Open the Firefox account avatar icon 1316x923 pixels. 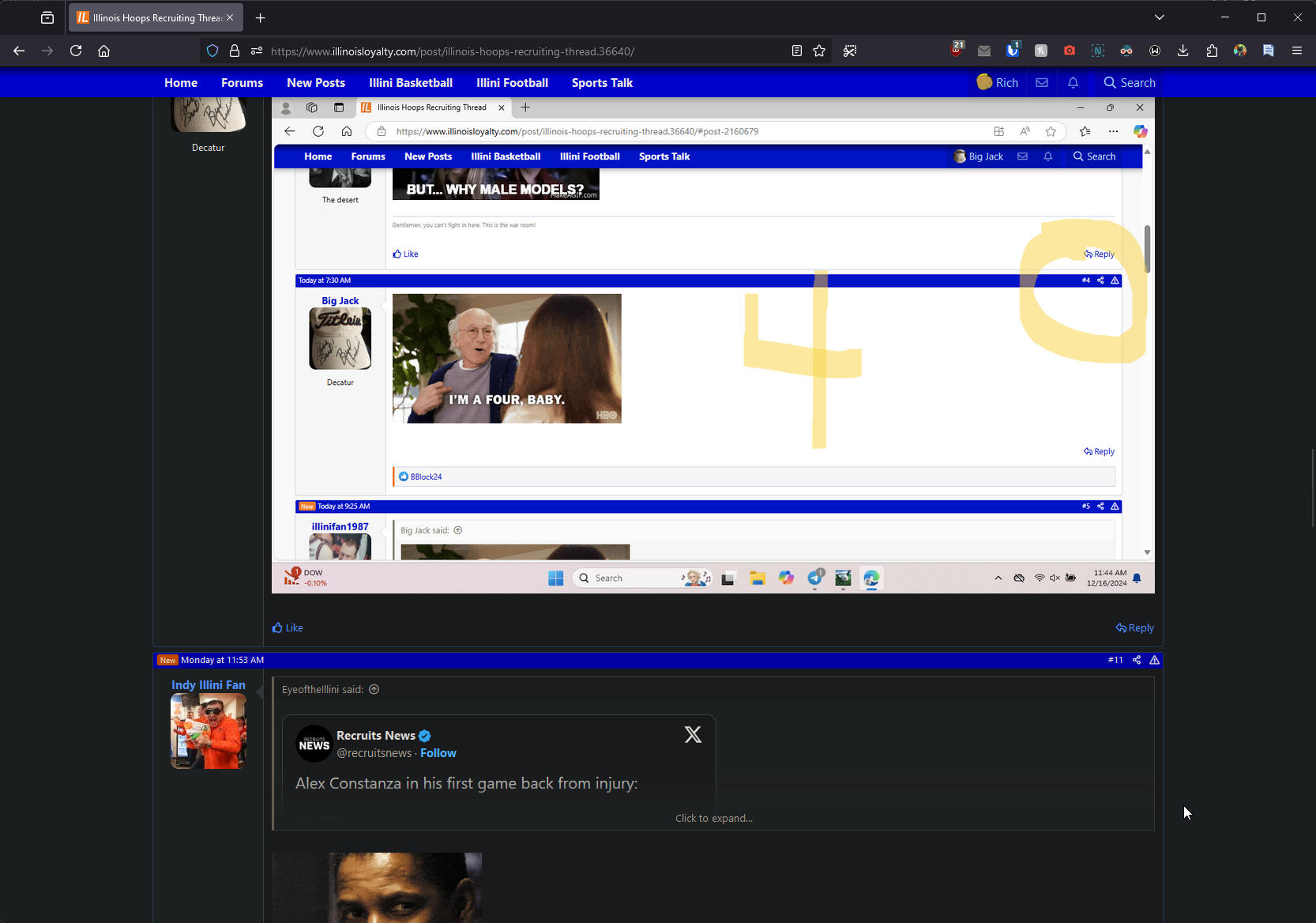[x=1240, y=51]
